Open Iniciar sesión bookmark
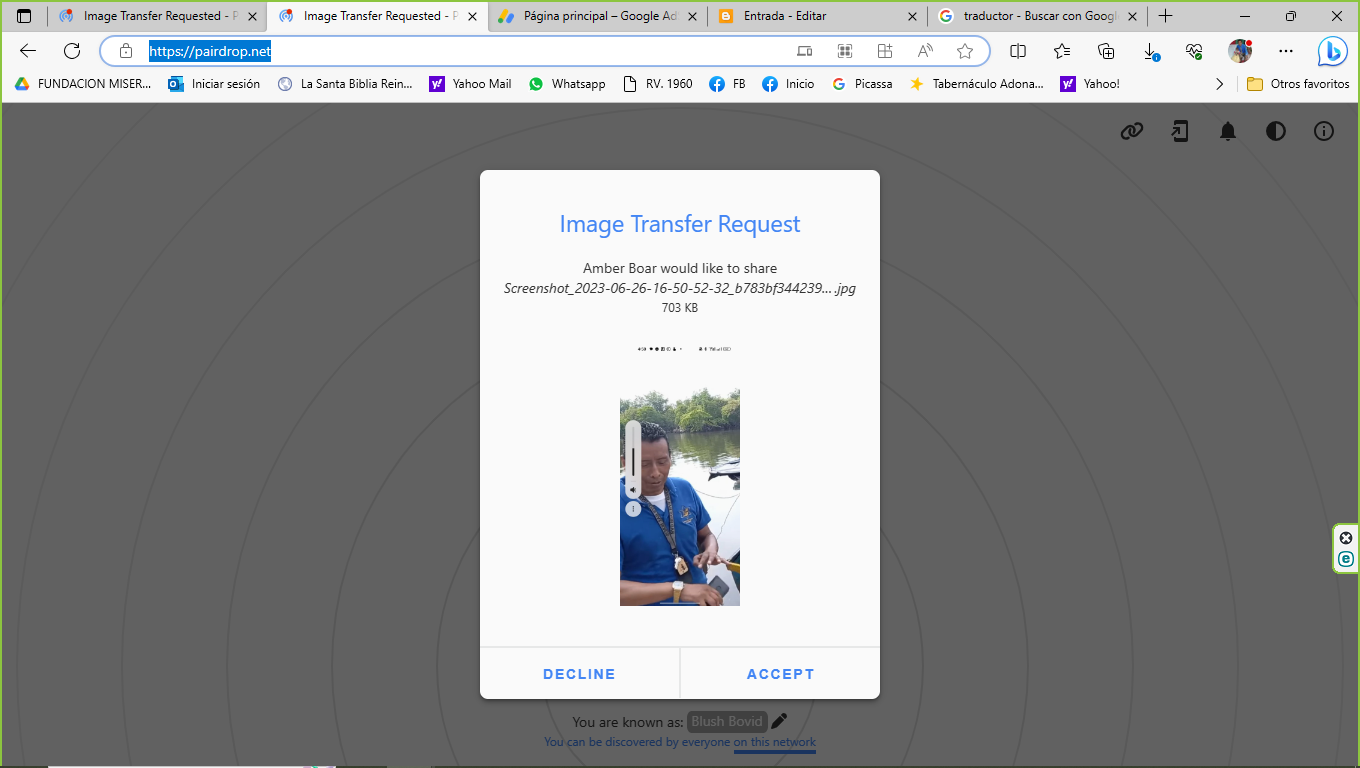Image resolution: width=1360 pixels, height=768 pixels. point(214,84)
